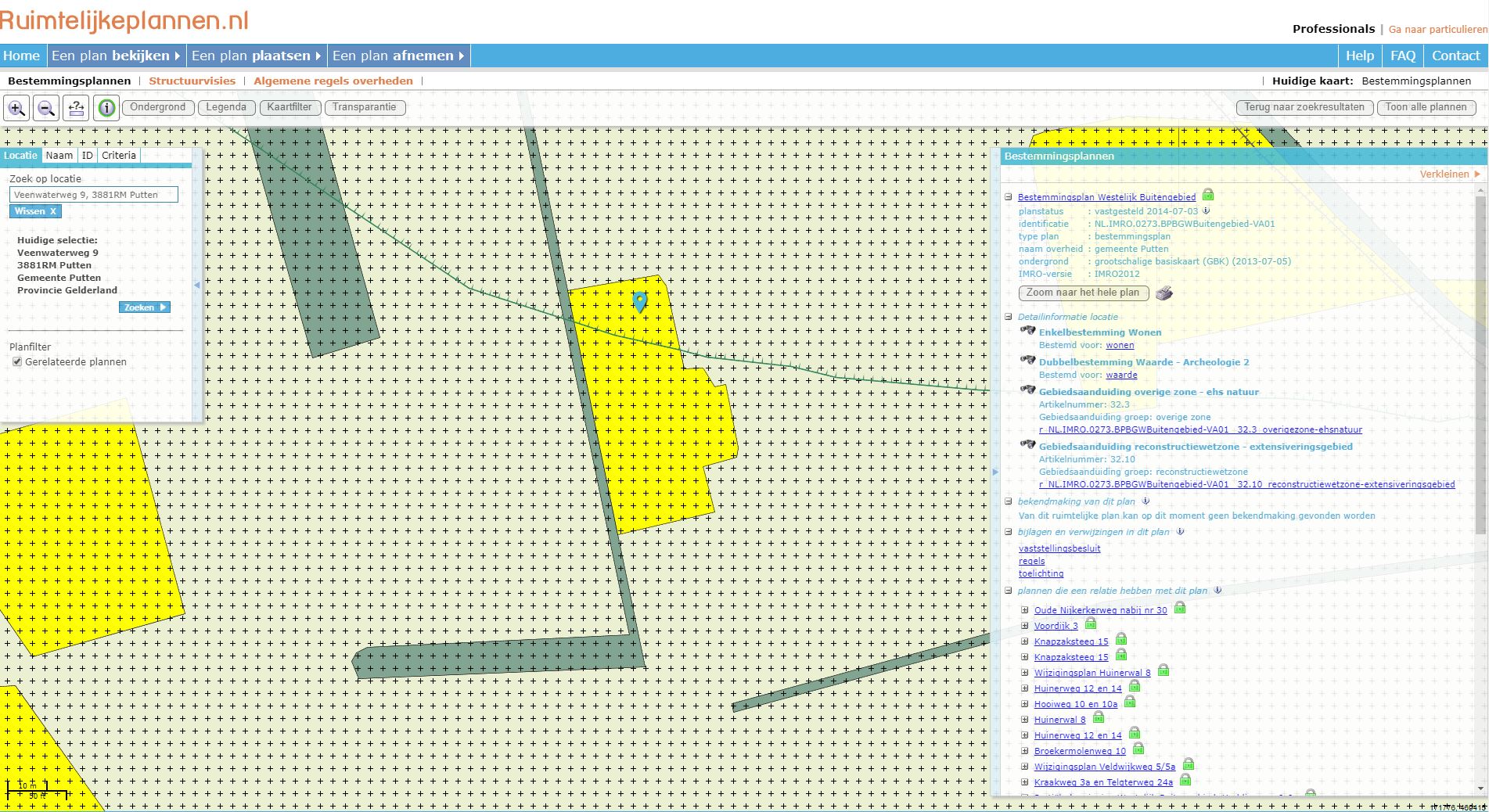Open the printer icon beside Zoom naar het hele plan
The image size is (1489, 812).
pos(1164,293)
